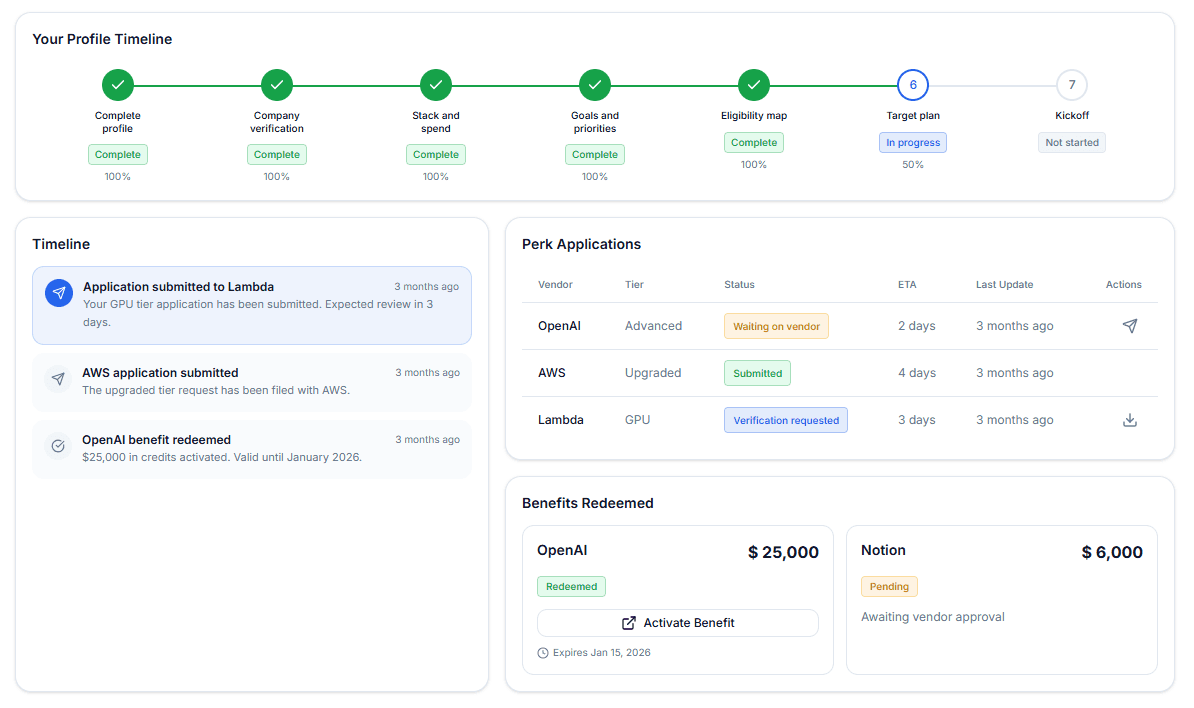
Task: Click the external link icon in Activate Benefit
Action: coord(629,623)
